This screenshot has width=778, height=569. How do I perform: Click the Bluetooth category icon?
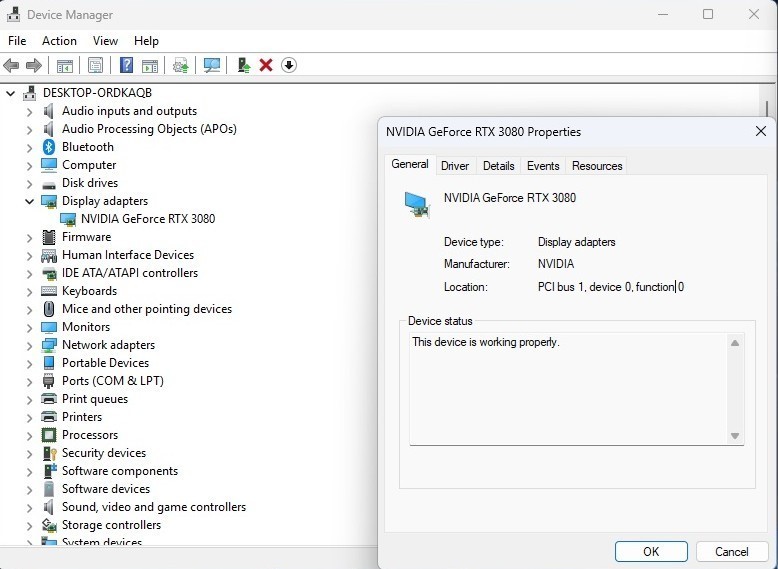[x=49, y=147]
